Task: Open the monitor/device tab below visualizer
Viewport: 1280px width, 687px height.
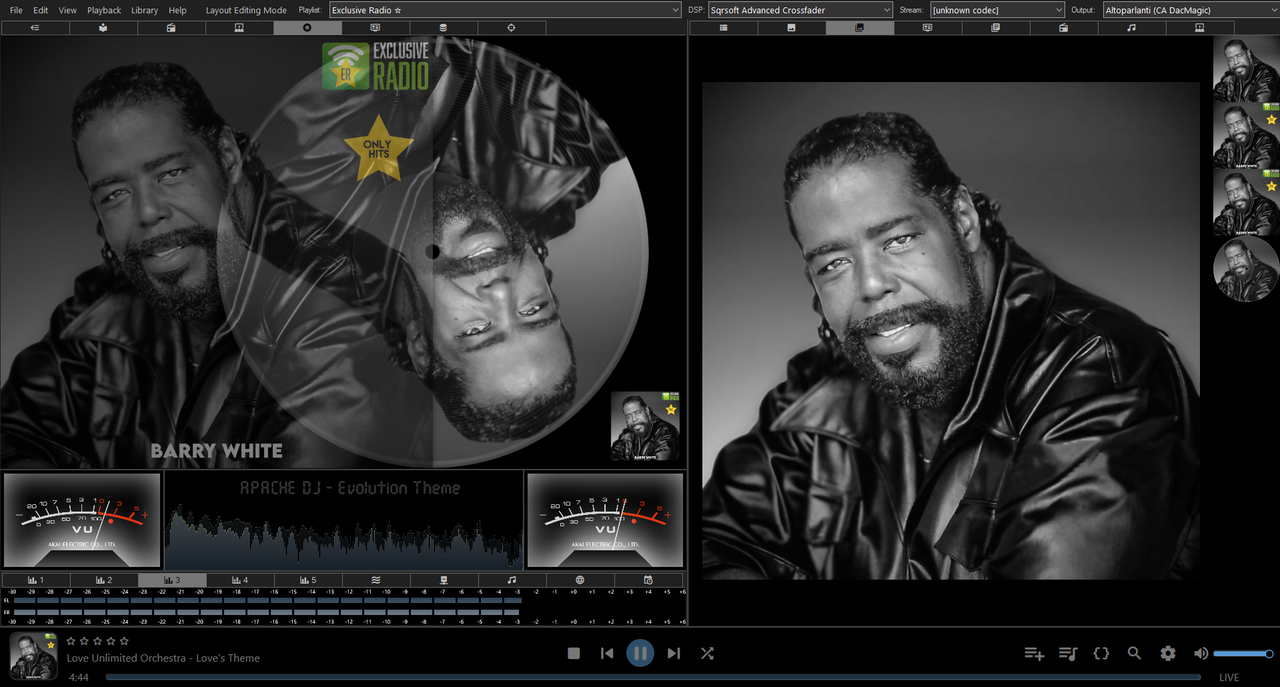Action: coord(443,580)
